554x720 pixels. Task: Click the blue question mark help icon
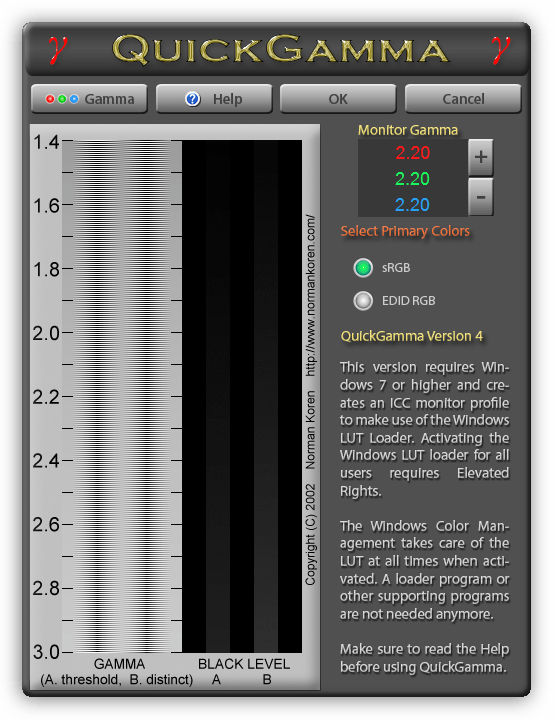pos(193,99)
